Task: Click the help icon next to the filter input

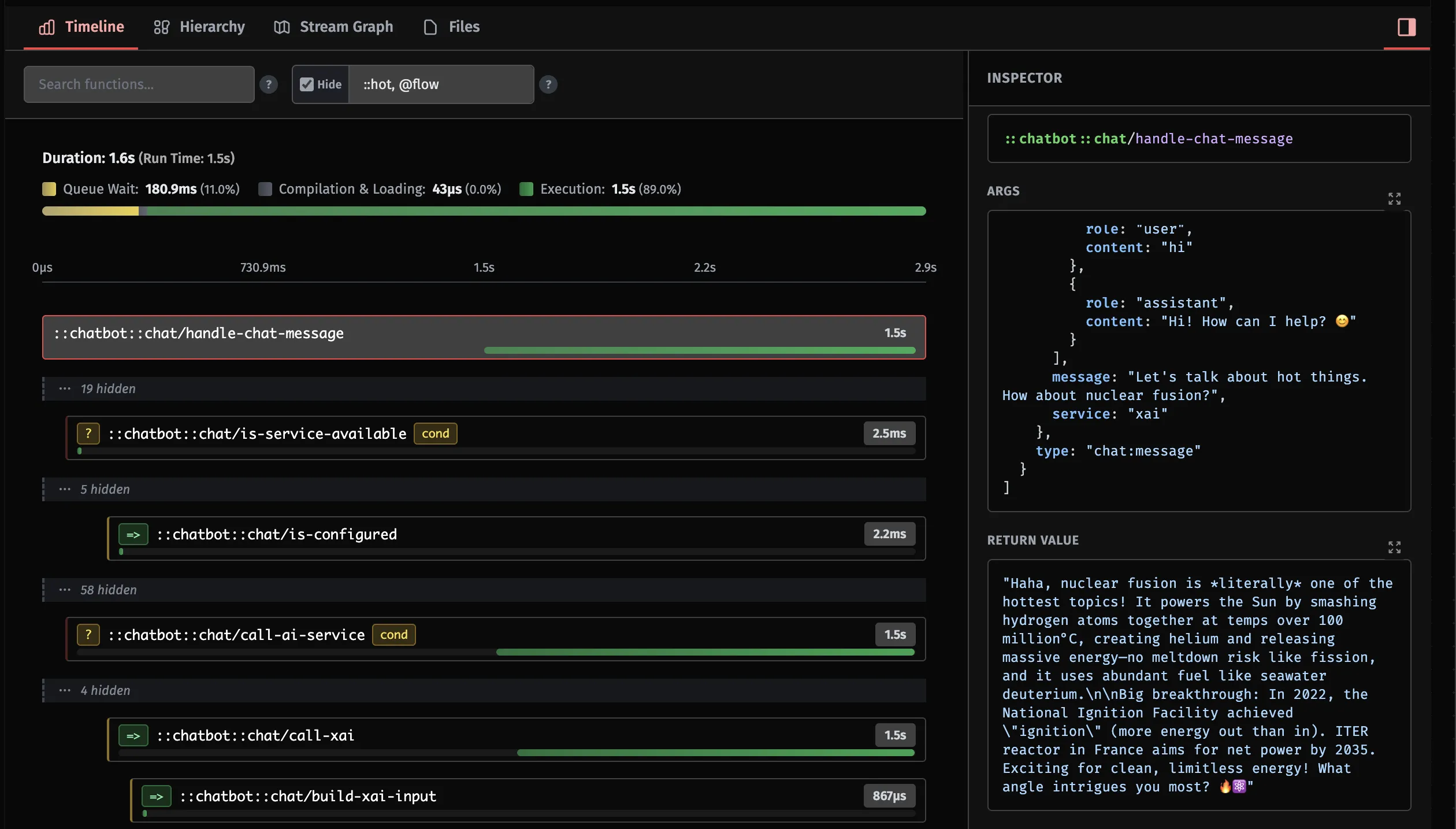Action: coord(548,84)
